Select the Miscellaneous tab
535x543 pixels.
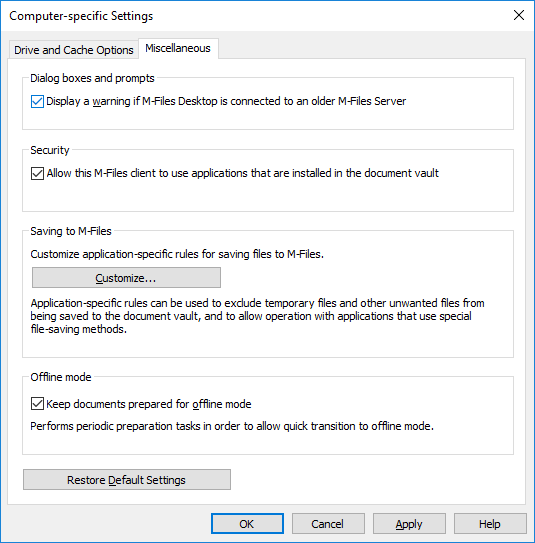(x=178, y=48)
